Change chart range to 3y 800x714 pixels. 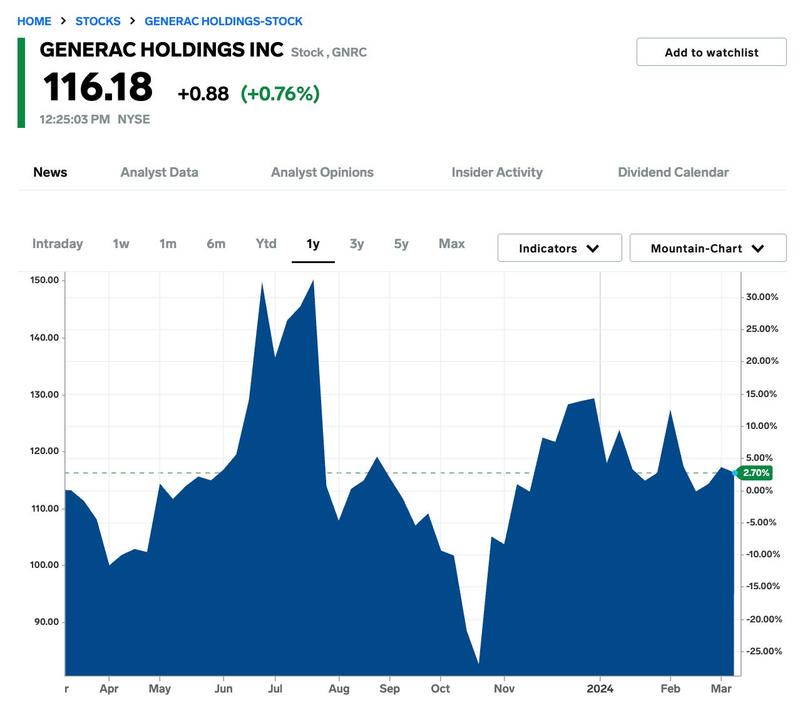point(357,244)
